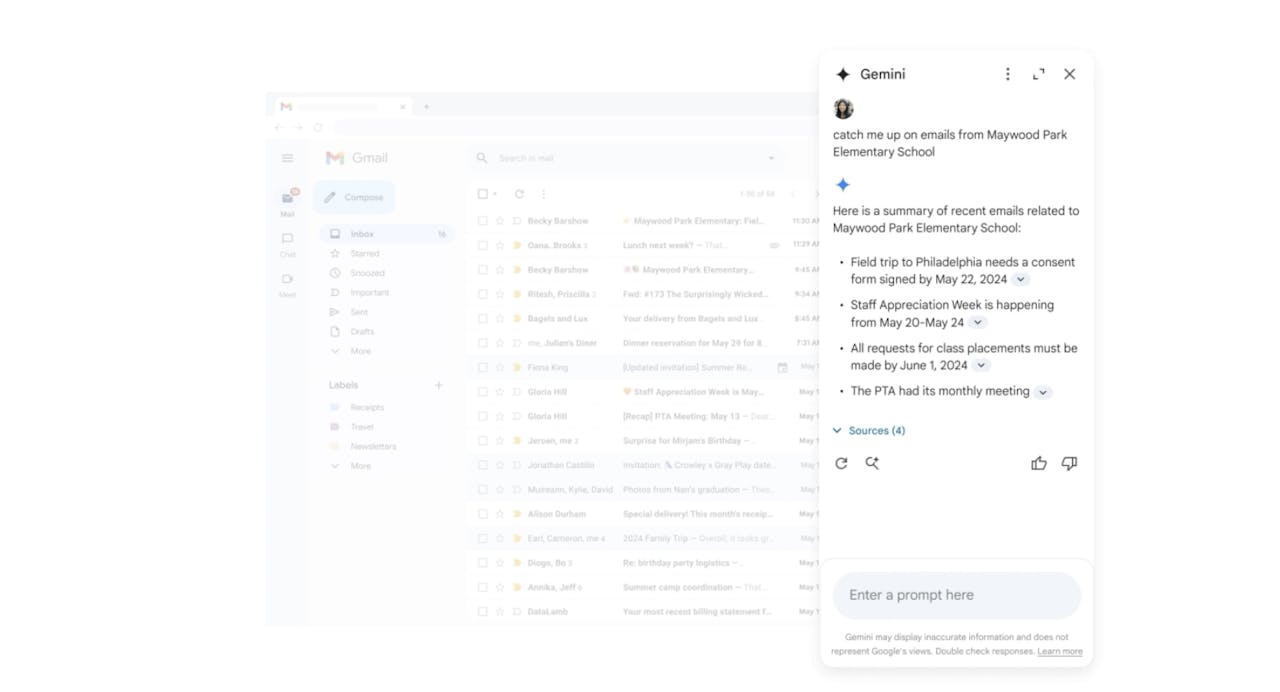The image size is (1280, 692).
Task: Open the Gmail main menu hamburger icon
Action: tap(287, 158)
